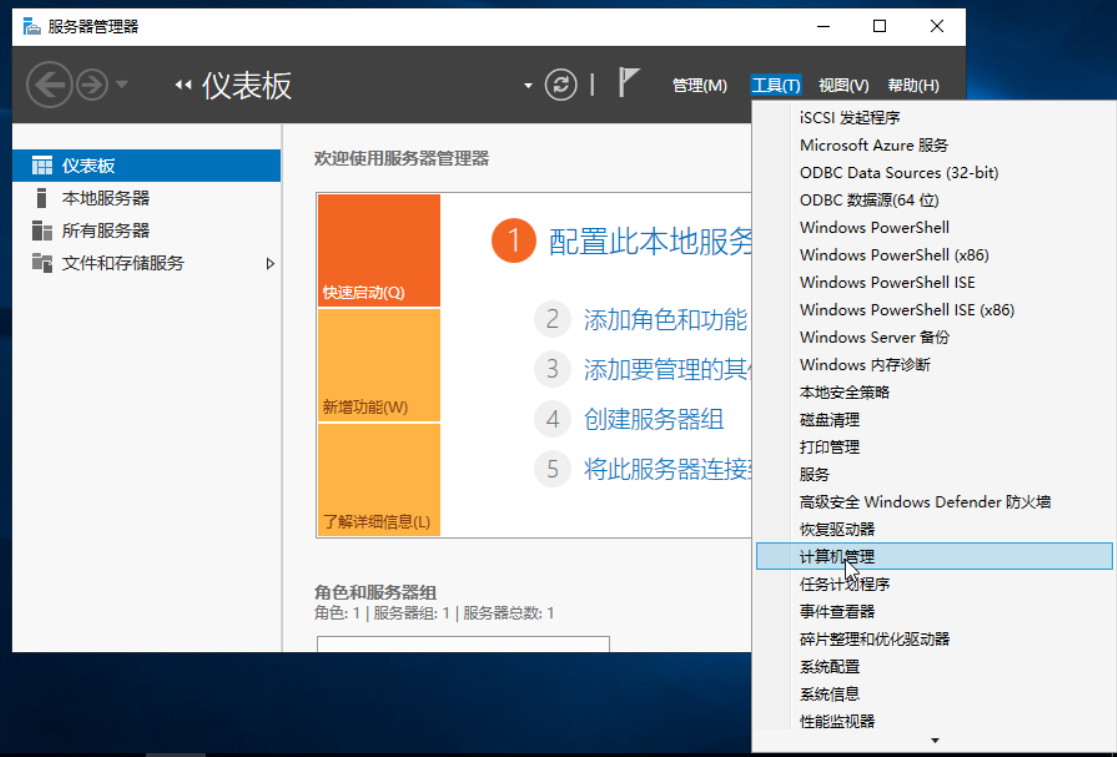Open the navigation history dropdown arrow
This screenshot has width=1117, height=757.
pyautogui.click(x=122, y=85)
